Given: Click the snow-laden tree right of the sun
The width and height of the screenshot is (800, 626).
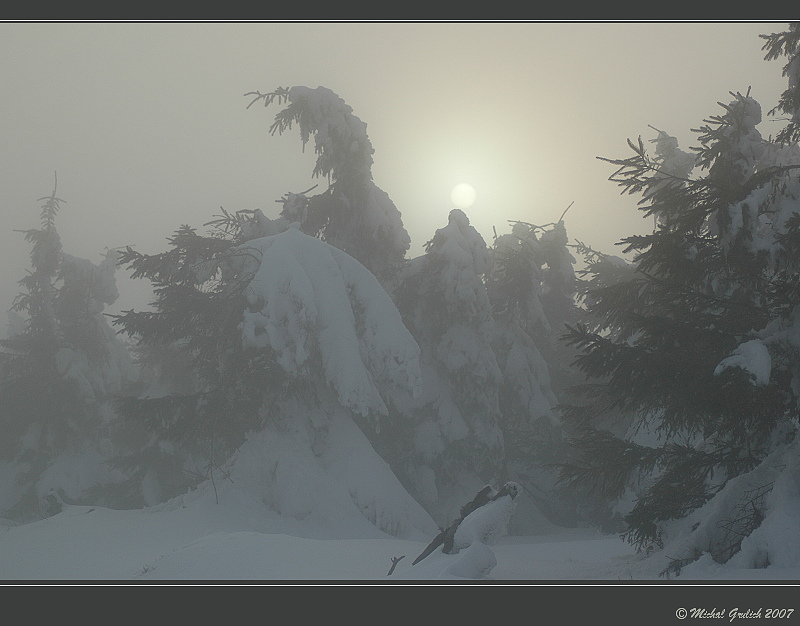Looking at the screenshot, I should click(x=530, y=300).
